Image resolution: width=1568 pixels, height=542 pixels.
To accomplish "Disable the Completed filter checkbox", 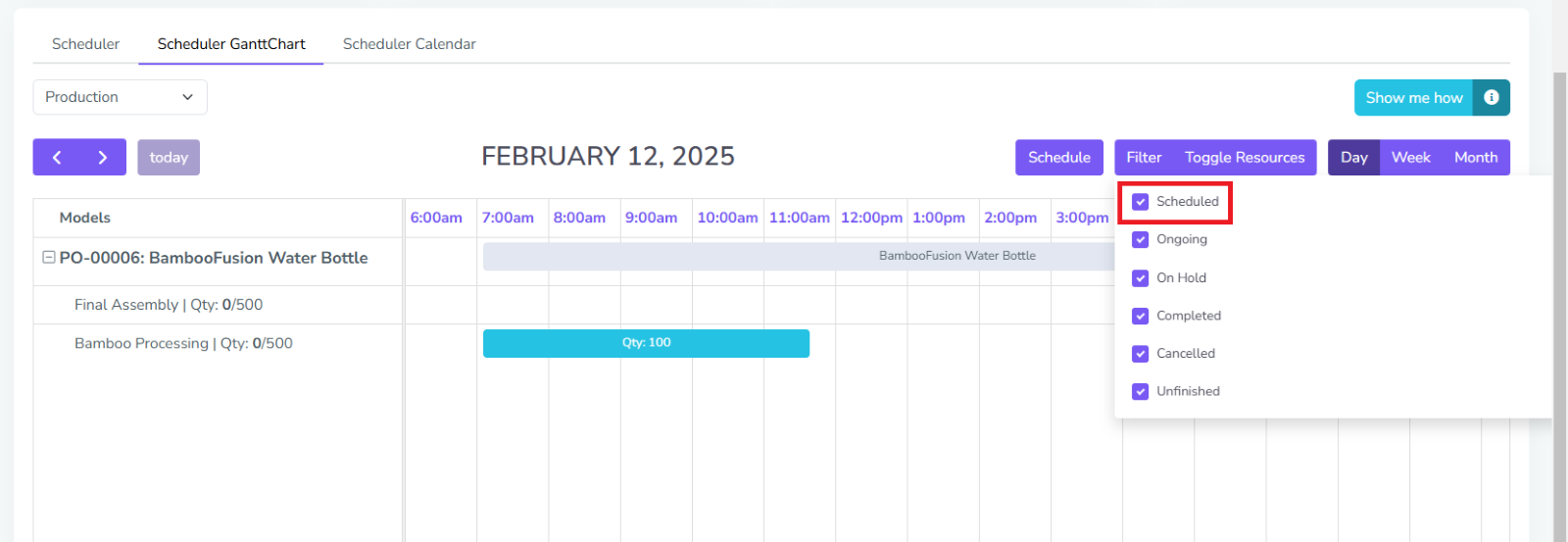I will [1140, 316].
